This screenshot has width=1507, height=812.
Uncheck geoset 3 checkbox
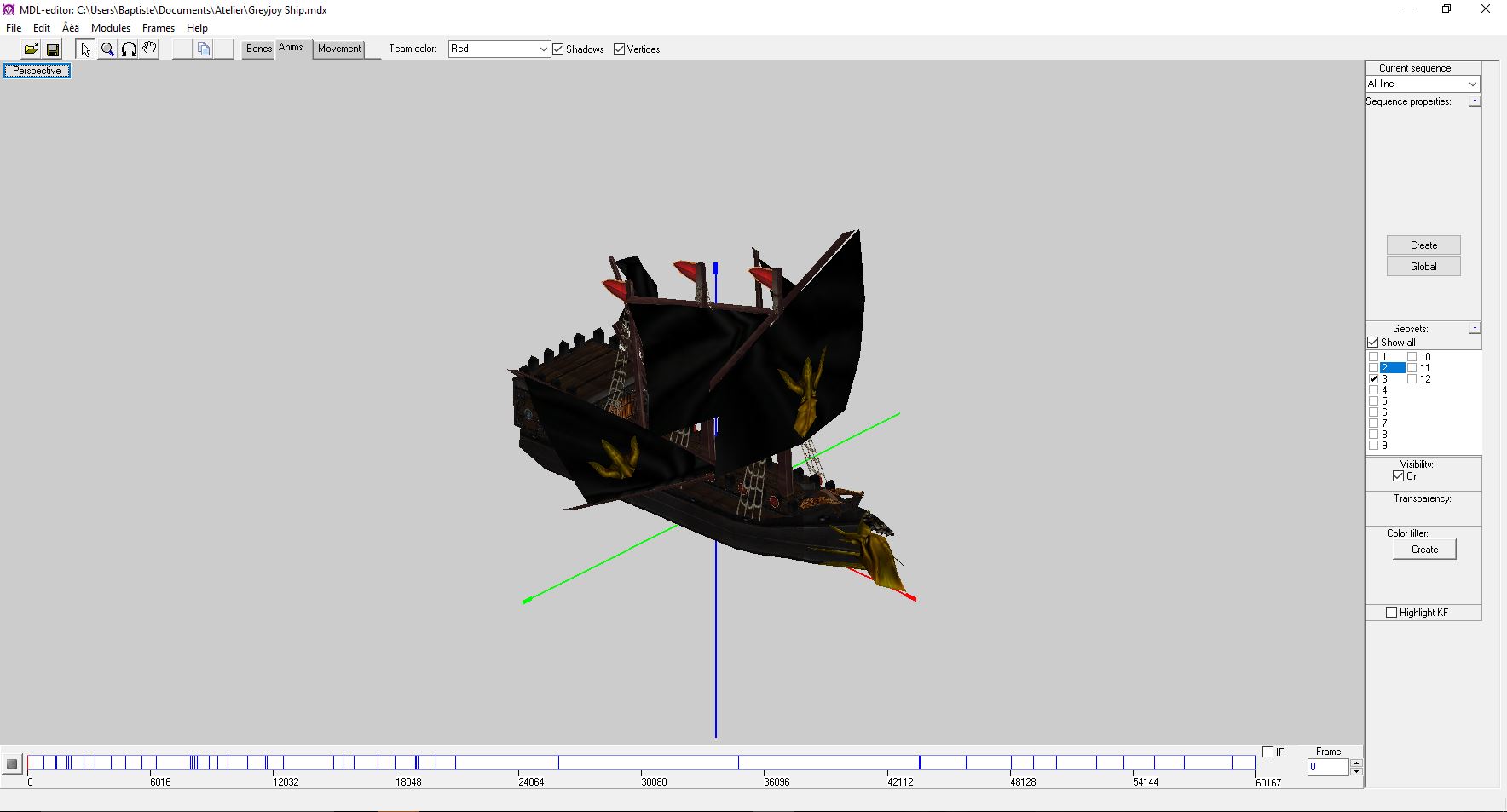point(1373,379)
